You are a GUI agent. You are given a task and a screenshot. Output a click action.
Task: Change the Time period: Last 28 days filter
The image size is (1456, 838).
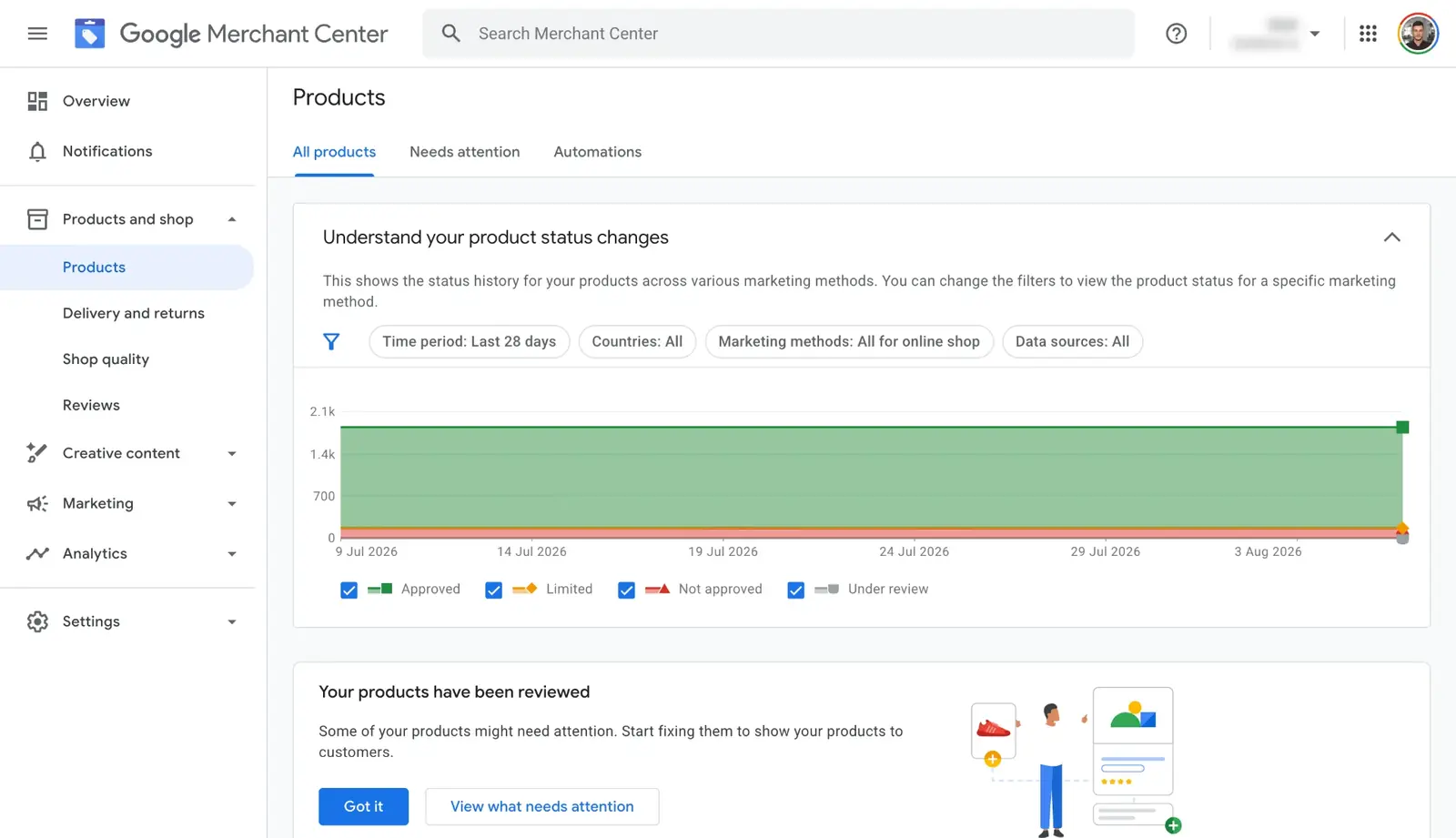click(x=469, y=341)
